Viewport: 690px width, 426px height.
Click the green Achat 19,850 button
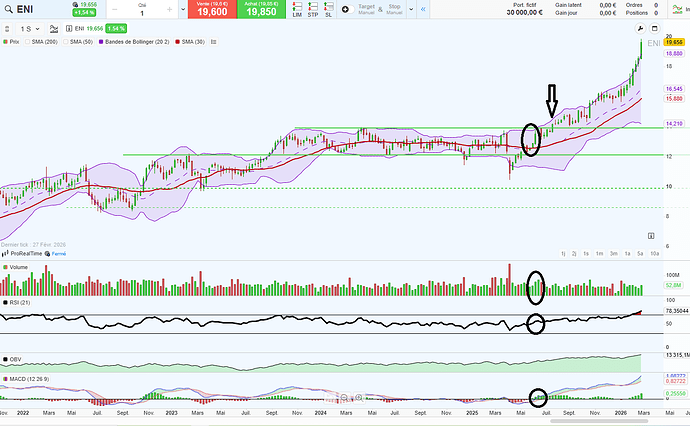(261, 11)
